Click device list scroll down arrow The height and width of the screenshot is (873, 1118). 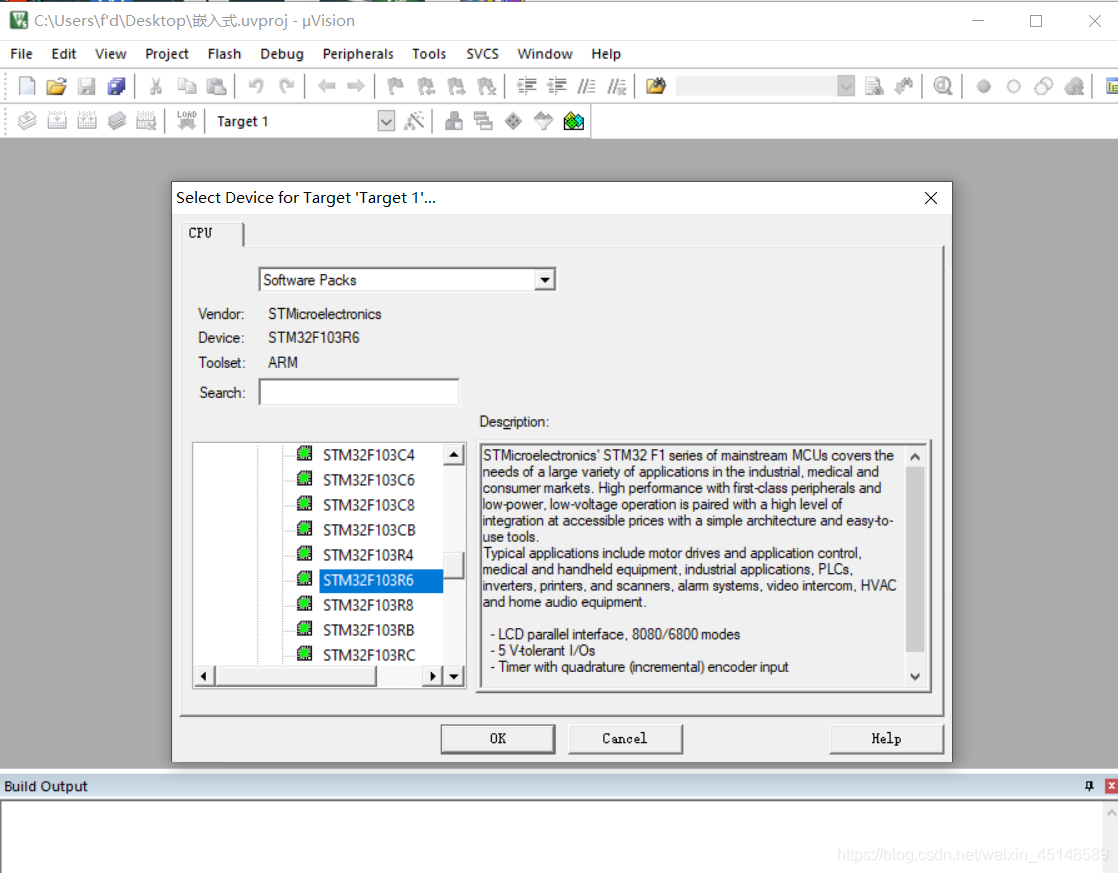453,676
